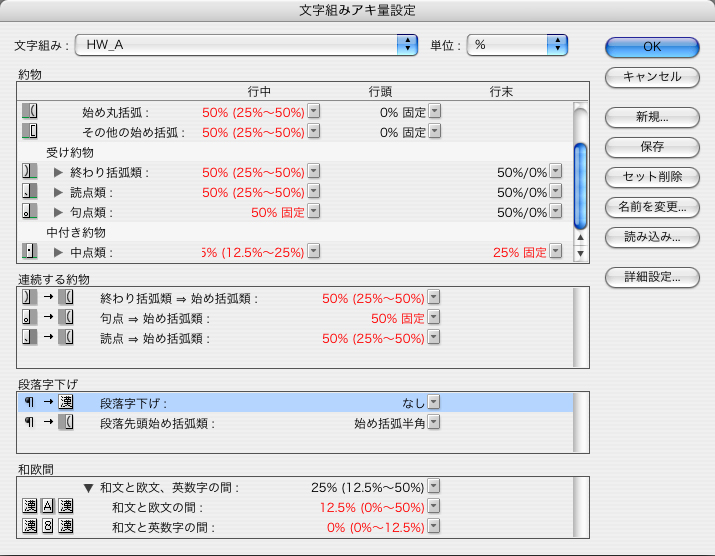
Task: Click the その他の始め括弧 row icon
Action: point(30,131)
